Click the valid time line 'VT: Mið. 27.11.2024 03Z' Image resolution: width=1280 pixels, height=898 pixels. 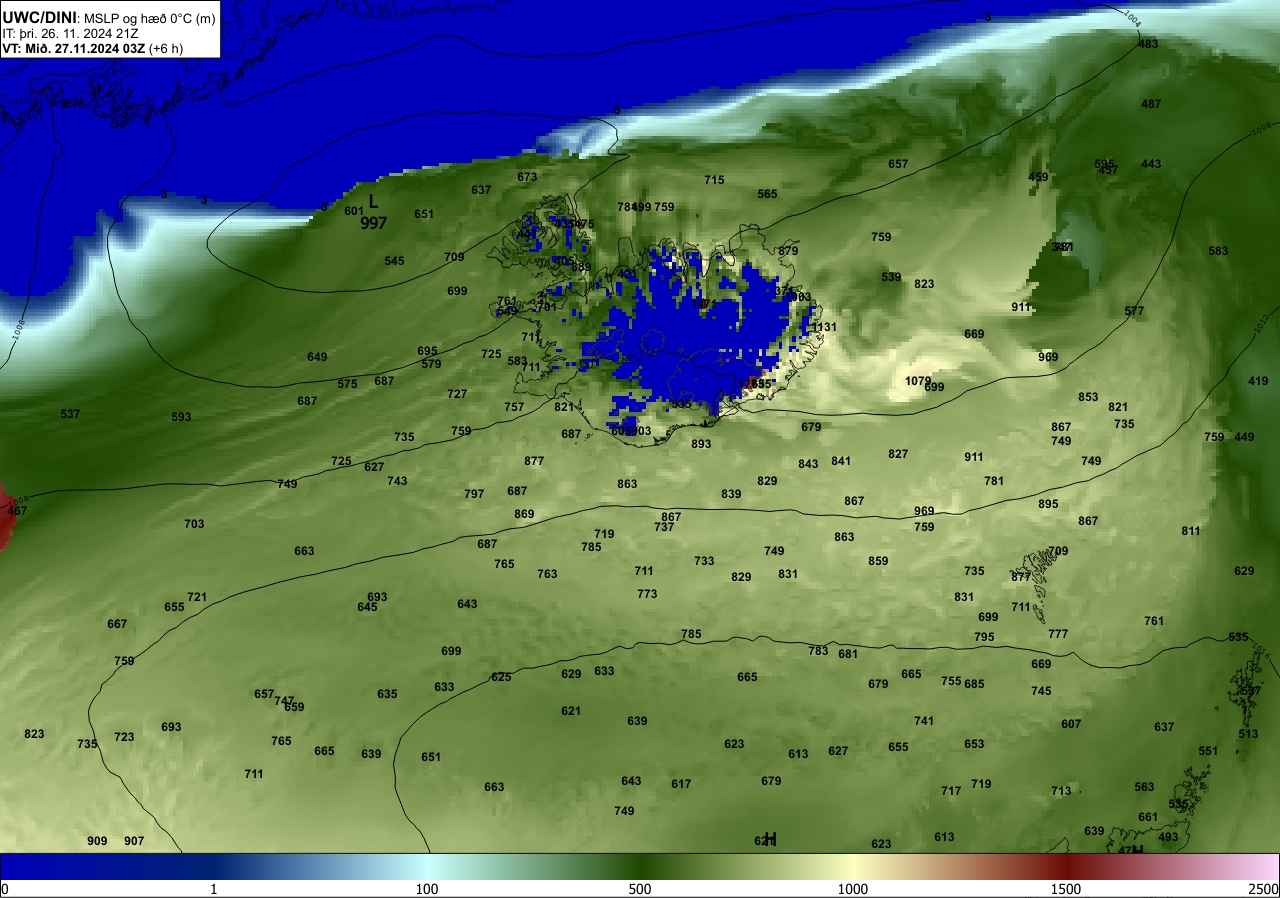[73, 48]
